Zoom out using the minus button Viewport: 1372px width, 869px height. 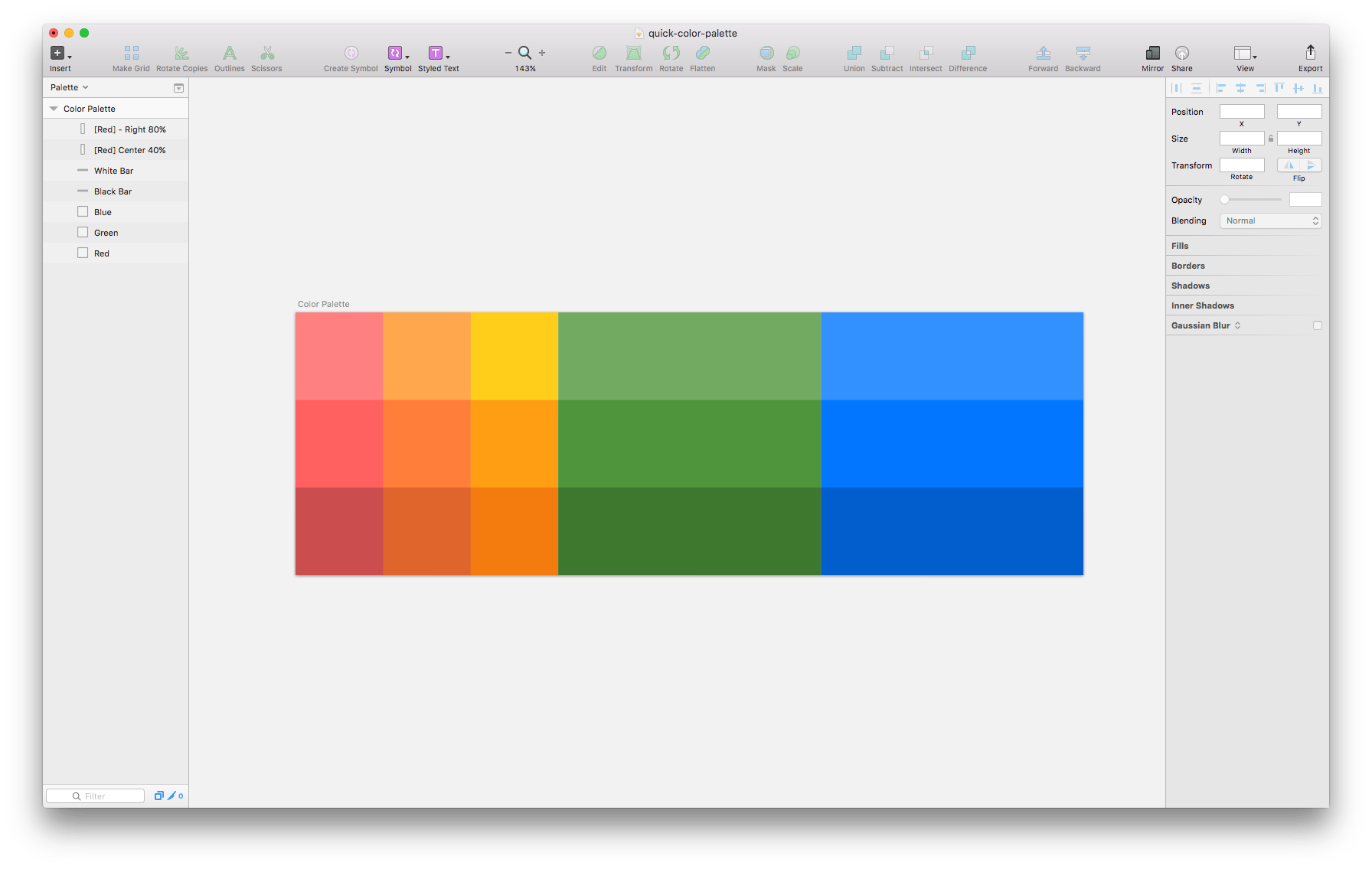pos(508,53)
